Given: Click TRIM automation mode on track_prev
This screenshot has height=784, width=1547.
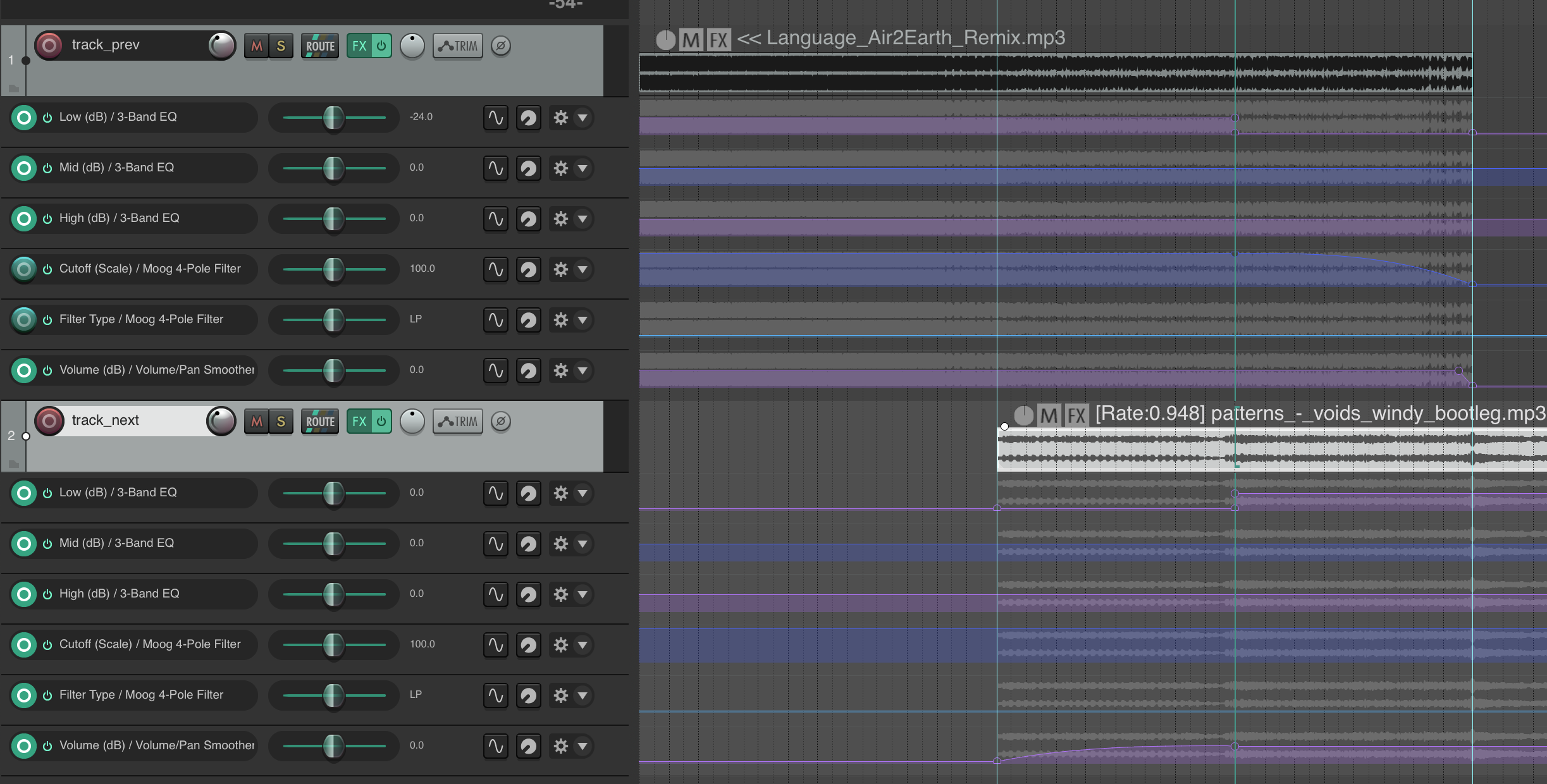Looking at the screenshot, I should [x=458, y=46].
